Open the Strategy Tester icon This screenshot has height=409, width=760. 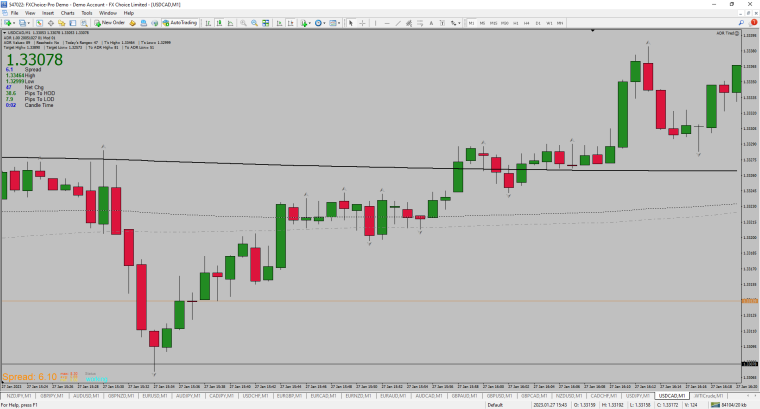click(x=84, y=23)
